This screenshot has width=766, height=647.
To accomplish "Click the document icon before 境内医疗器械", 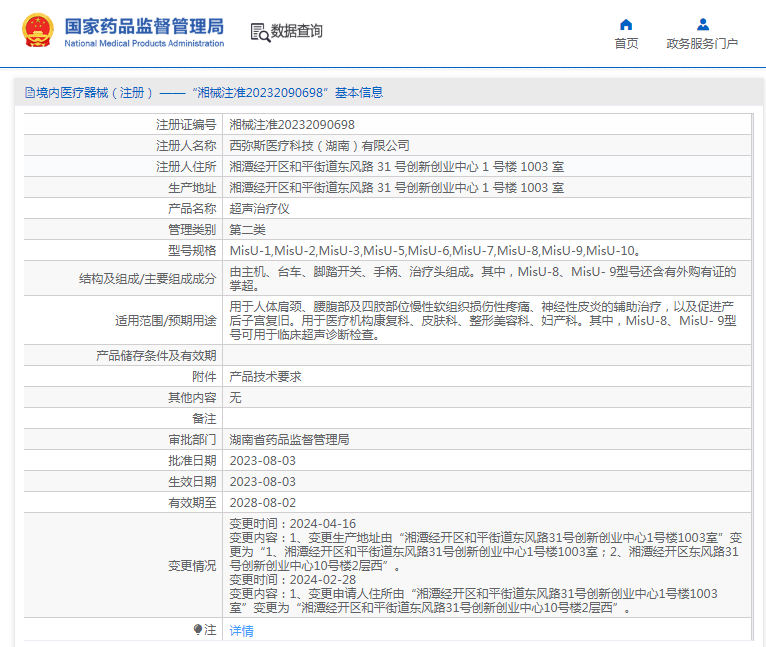I will point(29,92).
